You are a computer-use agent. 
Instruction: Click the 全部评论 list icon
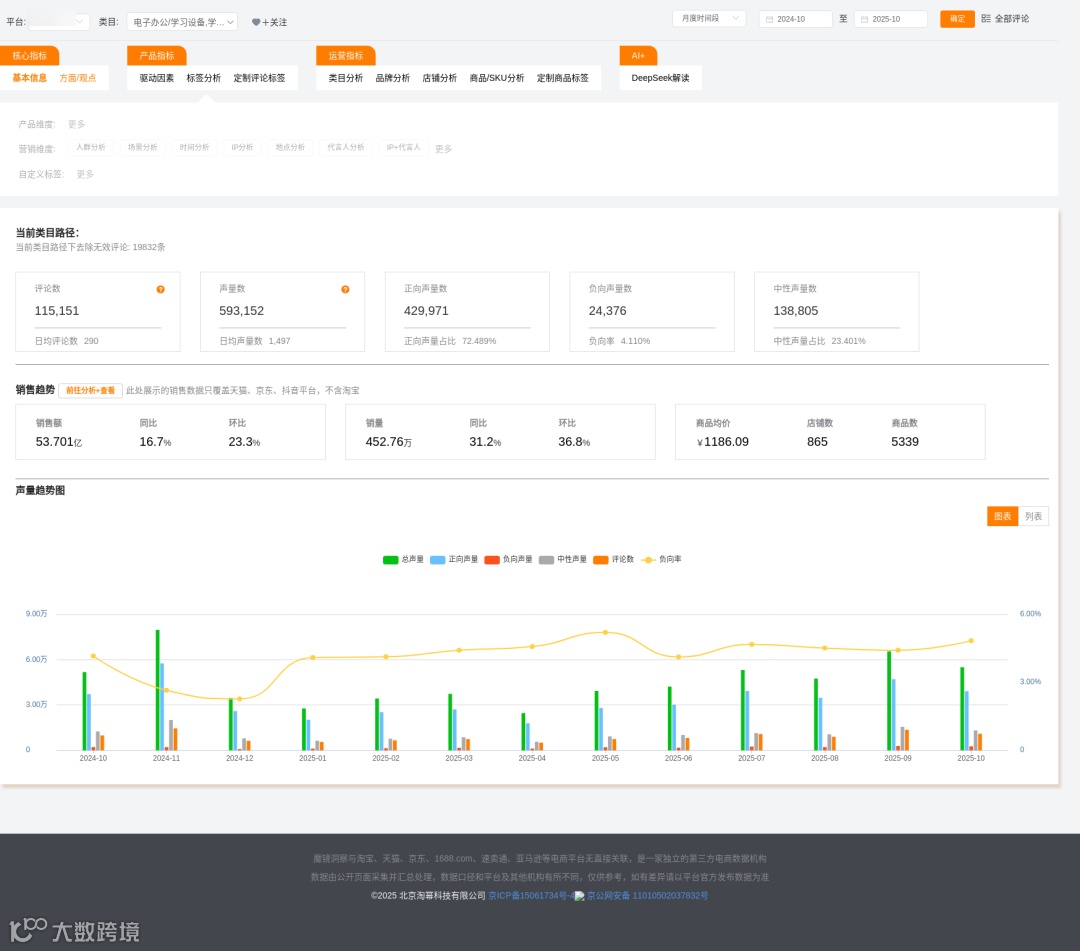[986, 19]
